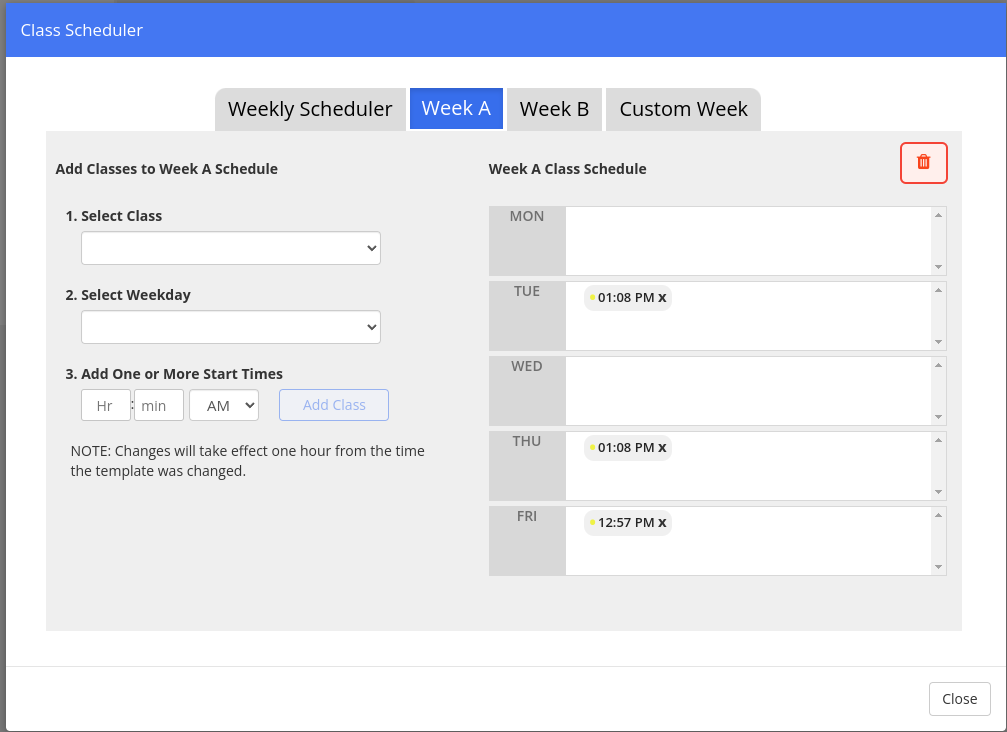Click TUE row scroll down arrow
This screenshot has height=732, width=1007.
pyautogui.click(x=938, y=342)
